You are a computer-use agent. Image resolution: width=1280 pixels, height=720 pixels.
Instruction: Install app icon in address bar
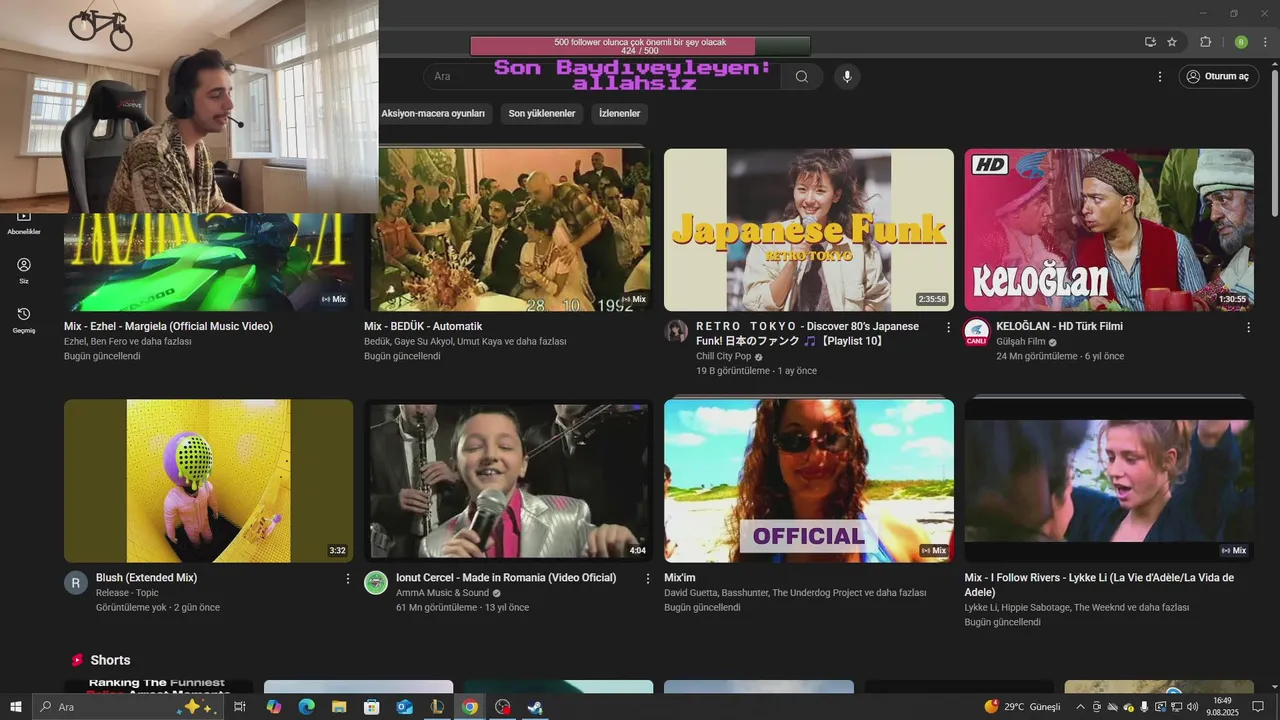1150,42
